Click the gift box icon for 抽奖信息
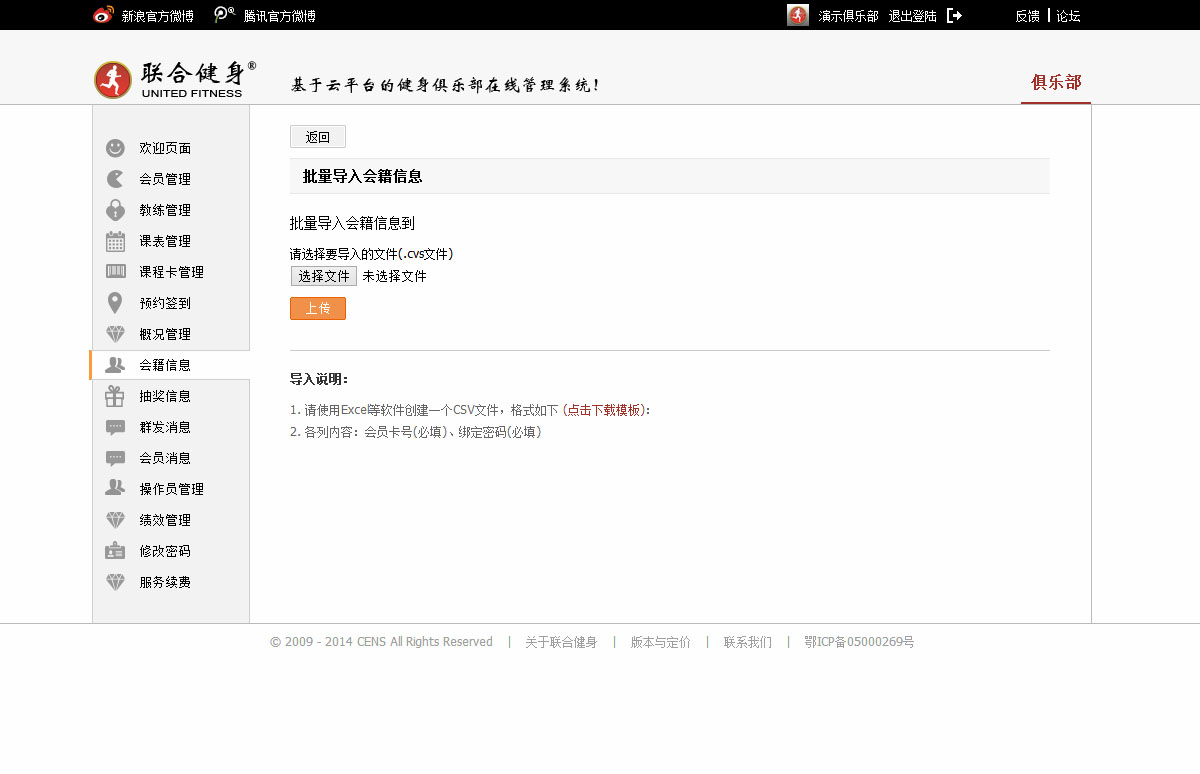The width and height of the screenshot is (1200, 774). coord(116,396)
